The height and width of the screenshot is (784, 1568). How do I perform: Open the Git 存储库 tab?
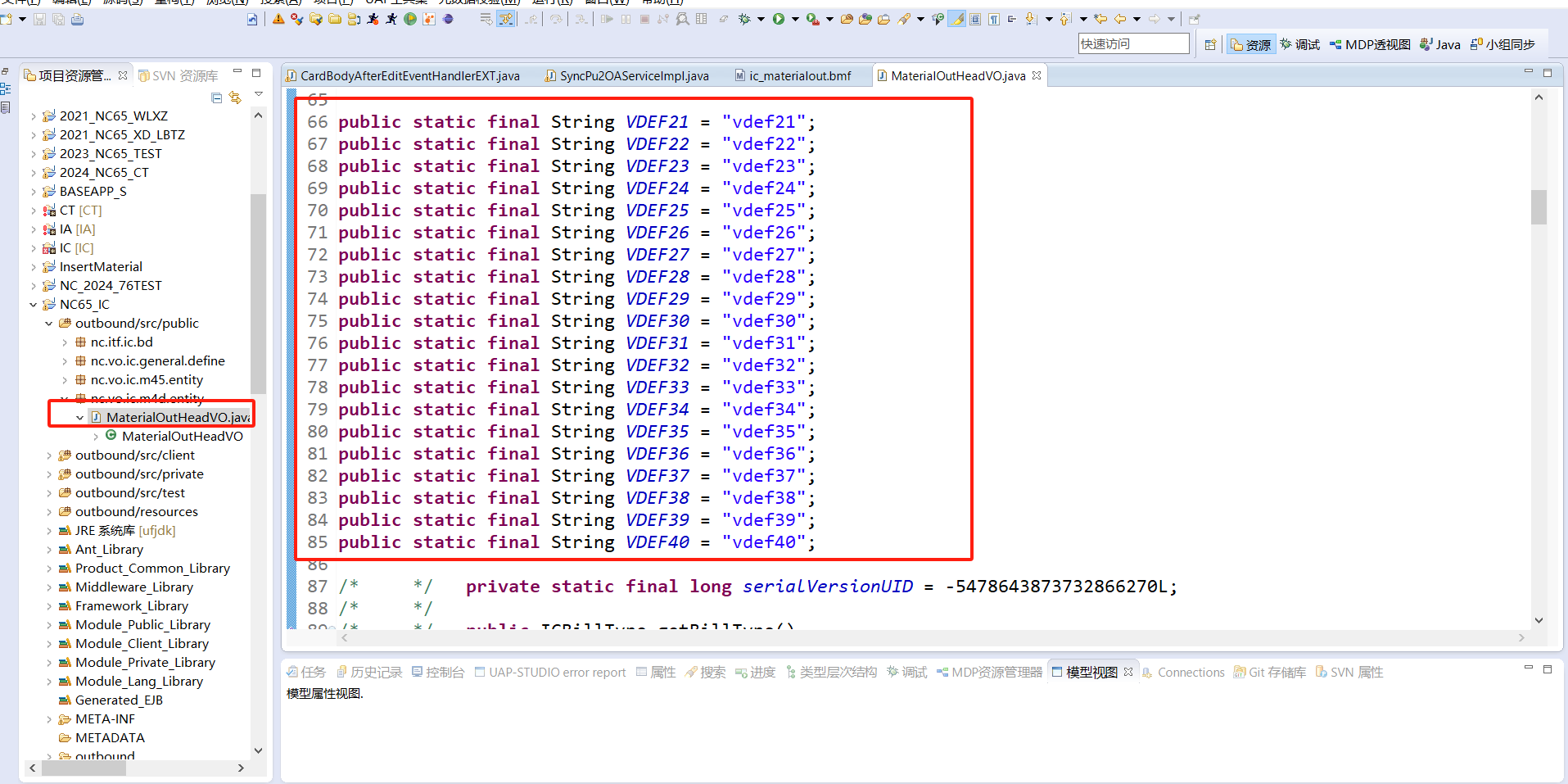click(x=1270, y=673)
